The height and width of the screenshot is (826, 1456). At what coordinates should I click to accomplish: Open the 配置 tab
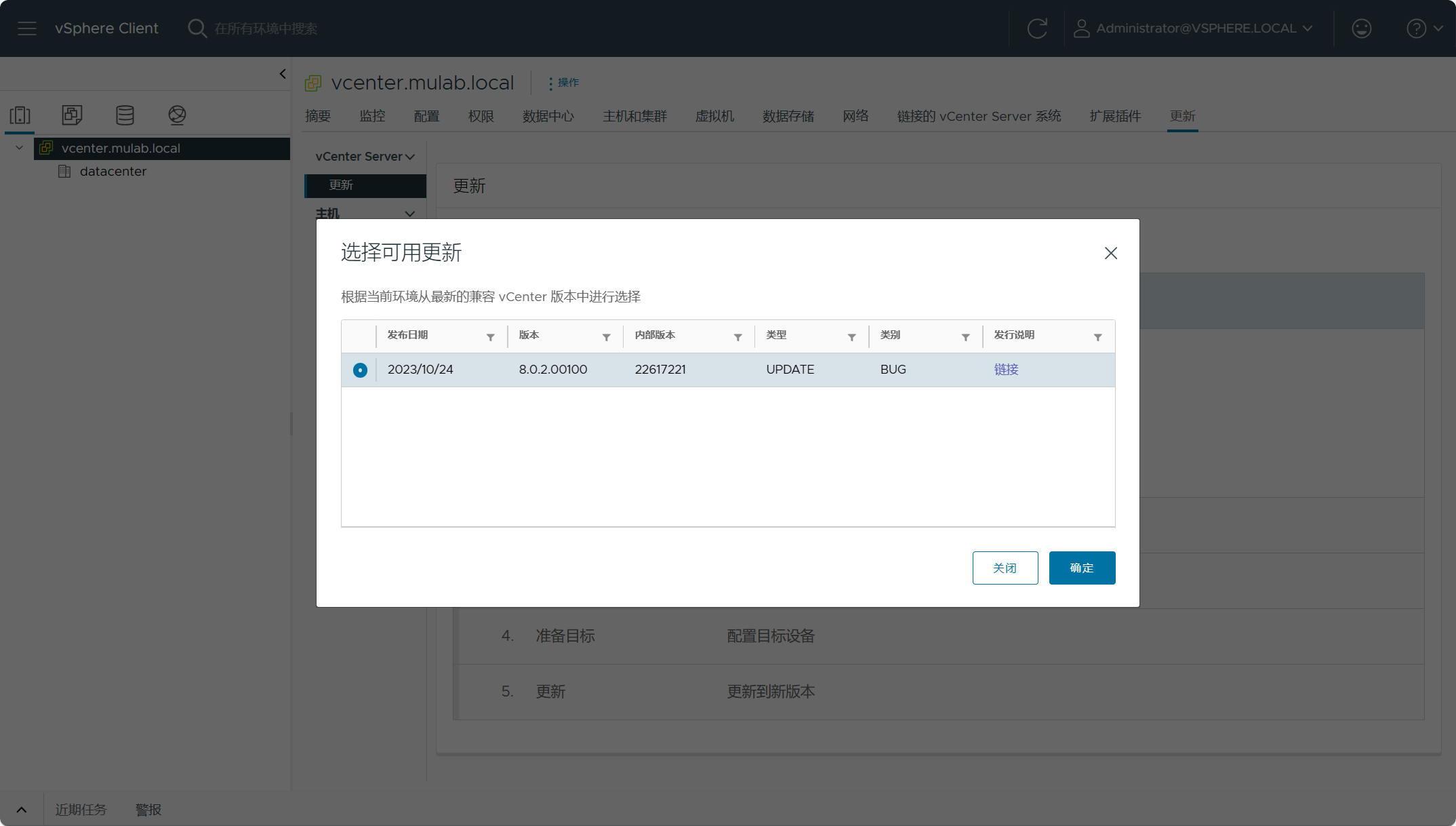[x=426, y=116]
